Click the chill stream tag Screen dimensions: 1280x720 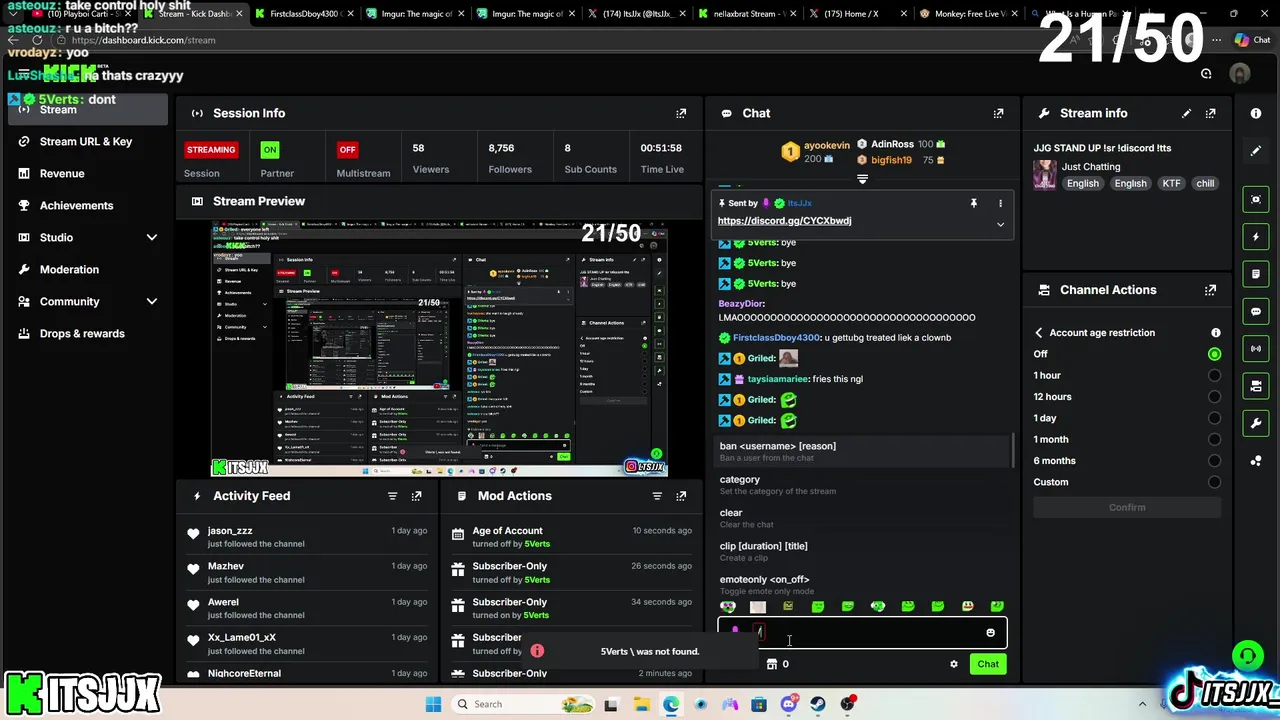coord(1205,184)
